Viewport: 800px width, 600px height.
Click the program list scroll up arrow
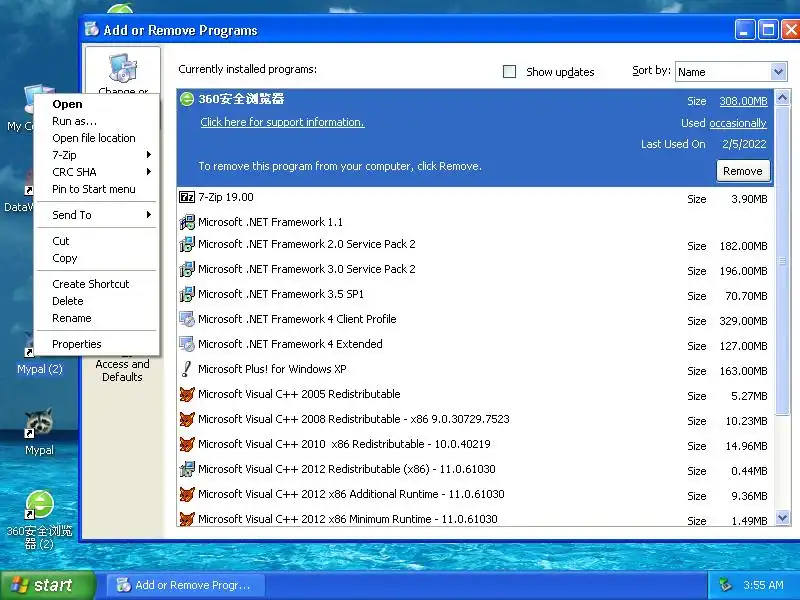[x=782, y=97]
